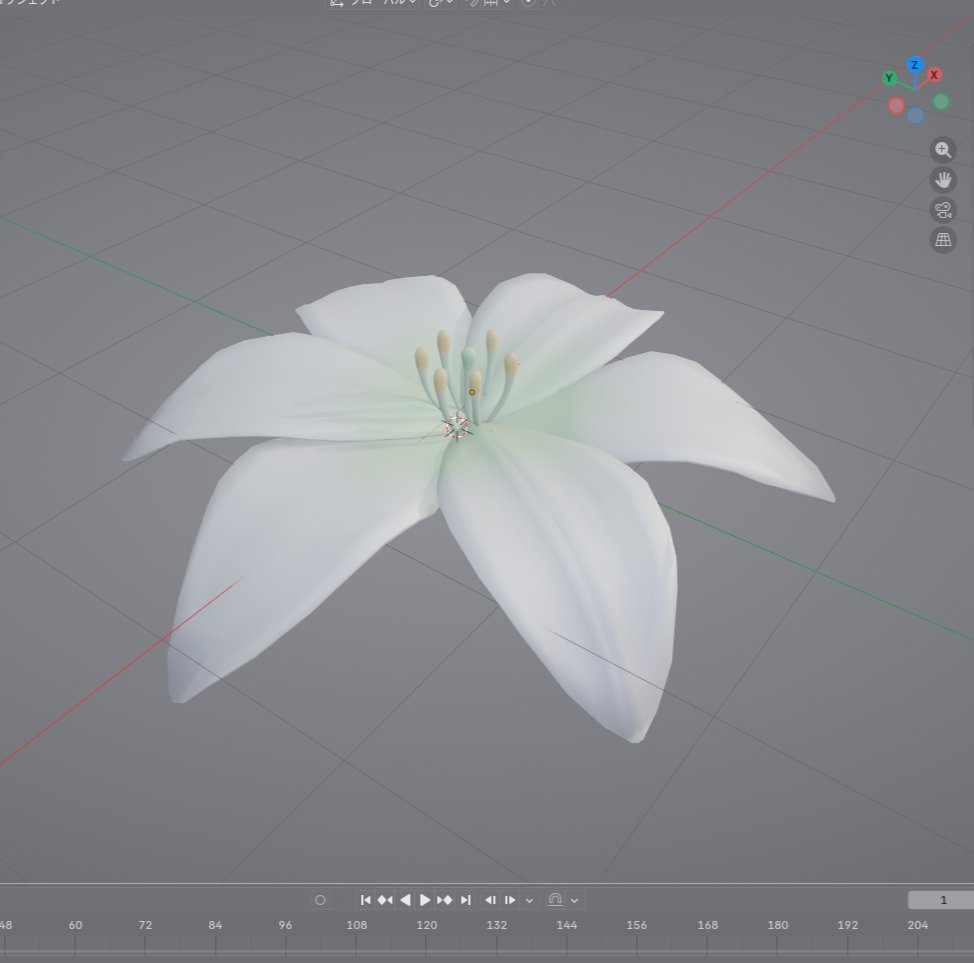Viewport: 974px width, 963px height.
Task: Step forward one frame in timeline
Action: click(510, 900)
